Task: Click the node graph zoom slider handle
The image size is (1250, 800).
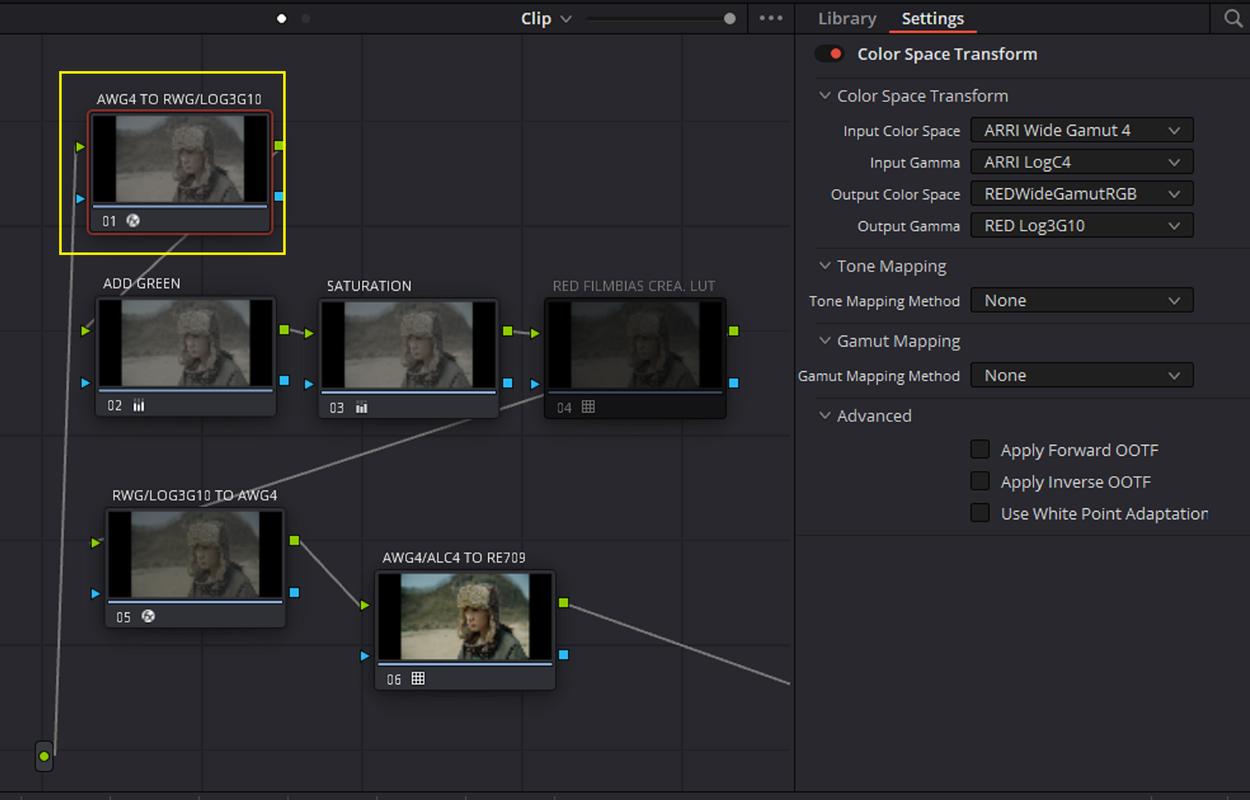Action: (x=730, y=18)
